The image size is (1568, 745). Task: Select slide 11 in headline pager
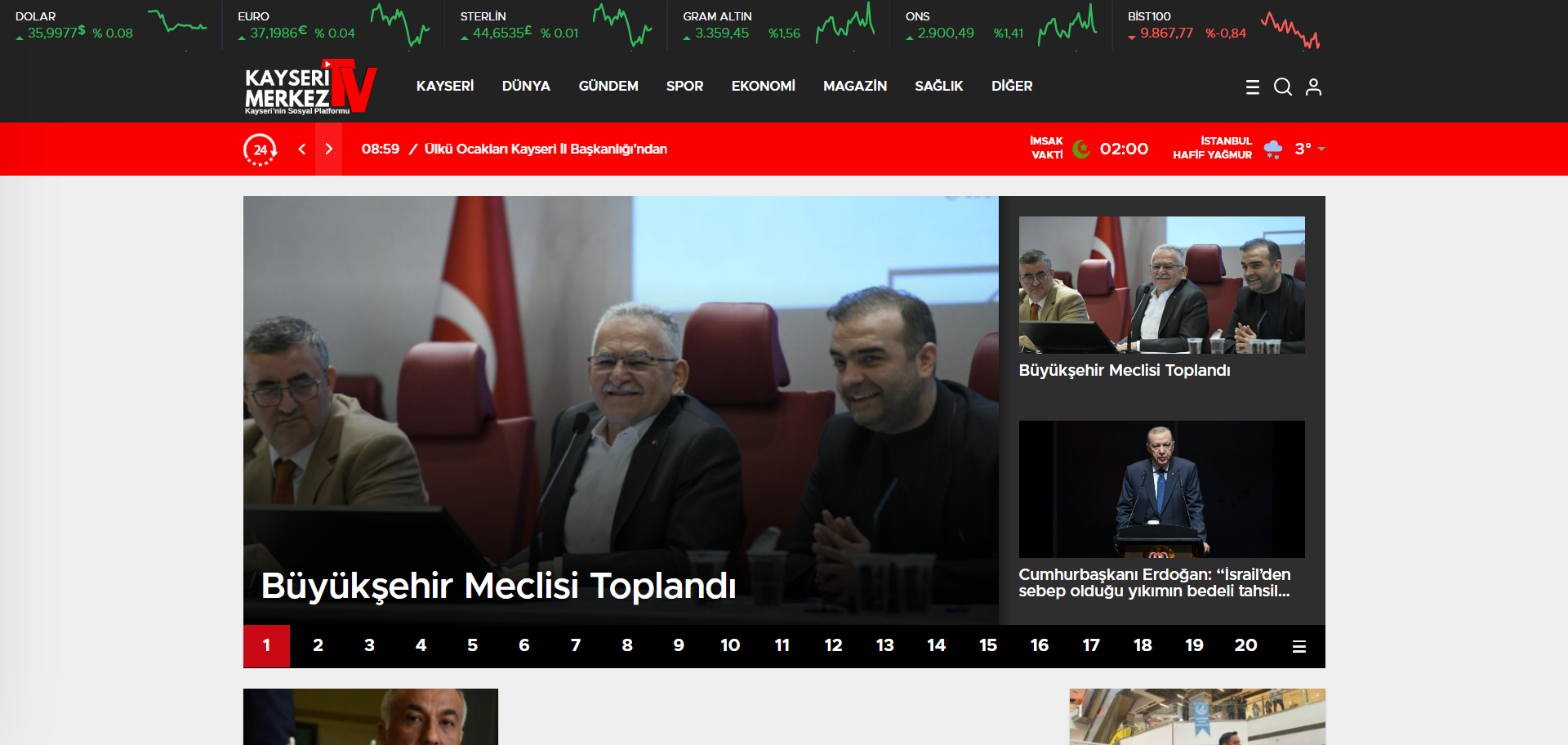click(782, 646)
